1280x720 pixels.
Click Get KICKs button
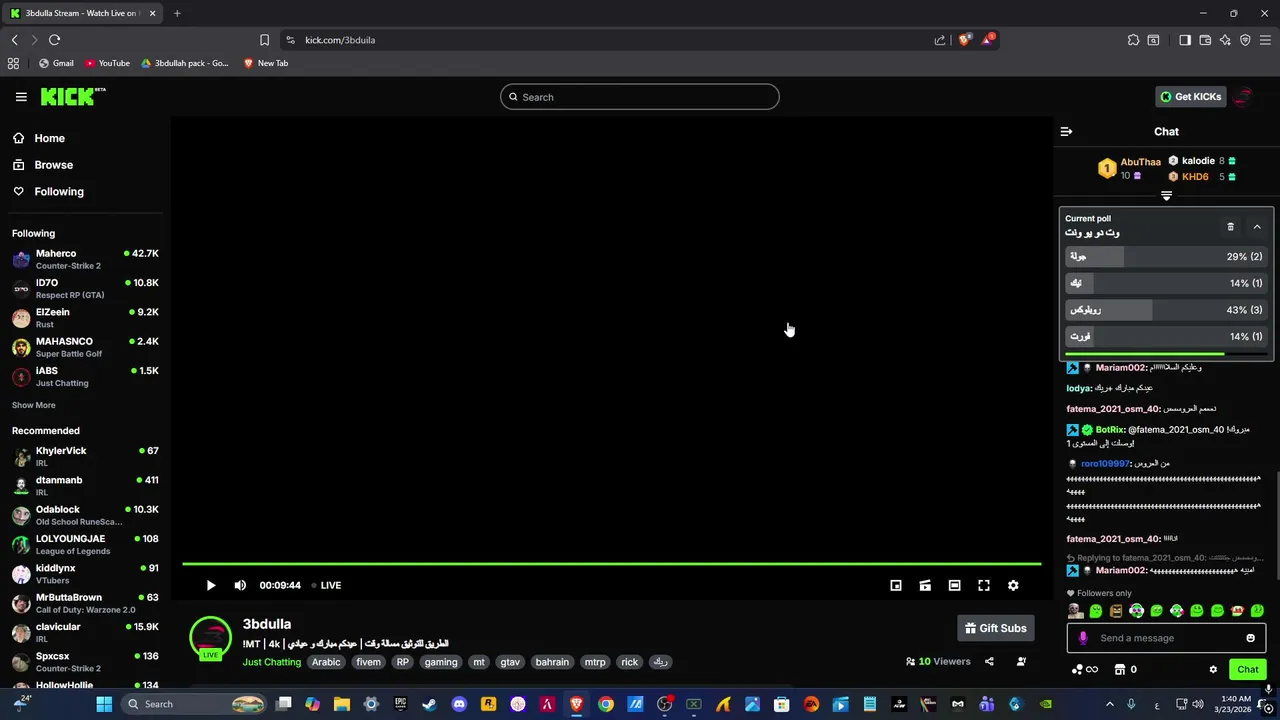(1190, 97)
